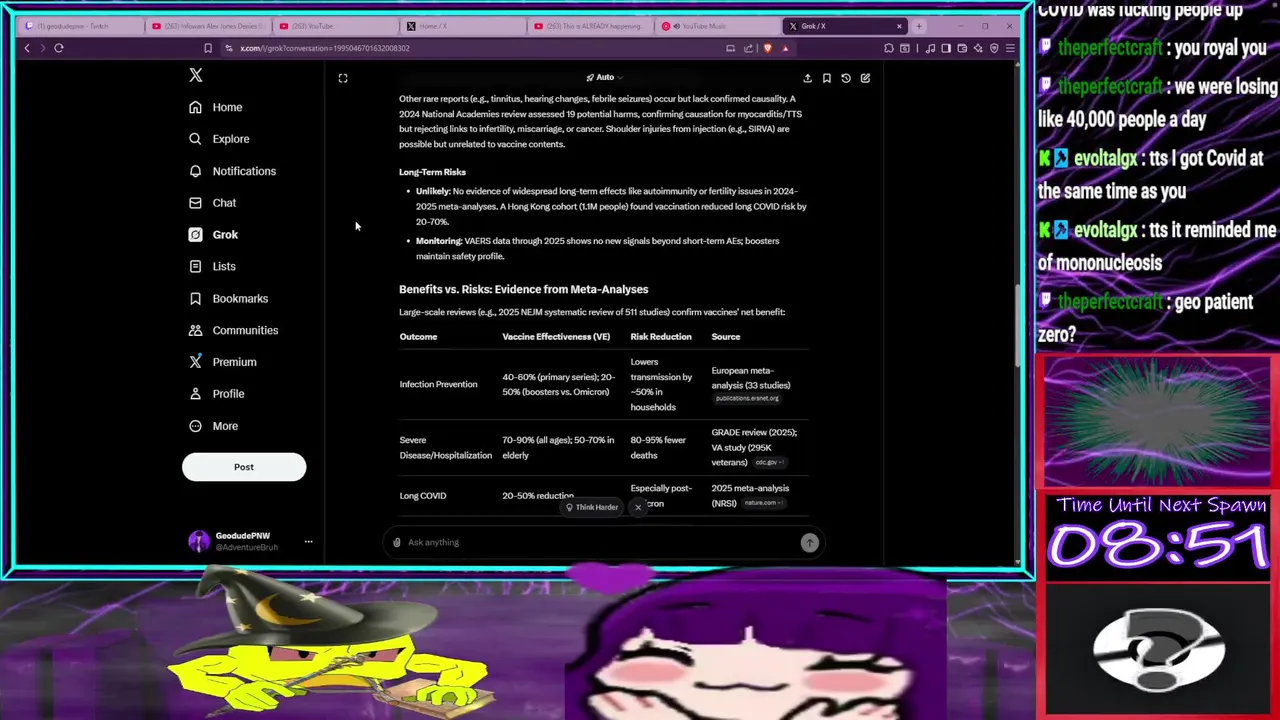This screenshot has width=1280, height=720.
Task: Switch to the Home / X tab
Action: [x=462, y=26]
